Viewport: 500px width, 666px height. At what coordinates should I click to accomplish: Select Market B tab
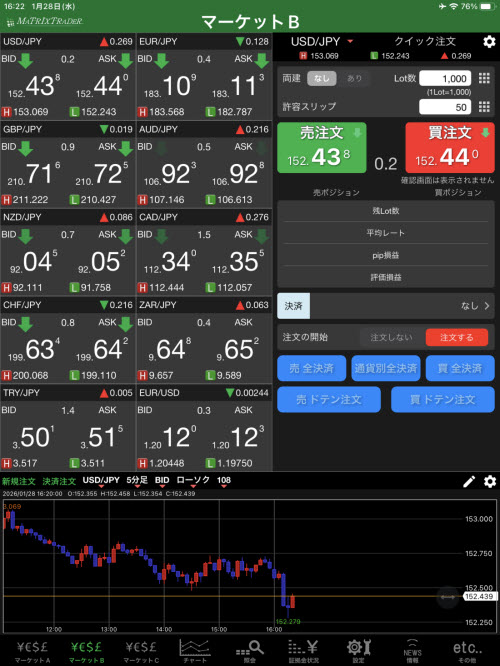[x=86, y=652]
